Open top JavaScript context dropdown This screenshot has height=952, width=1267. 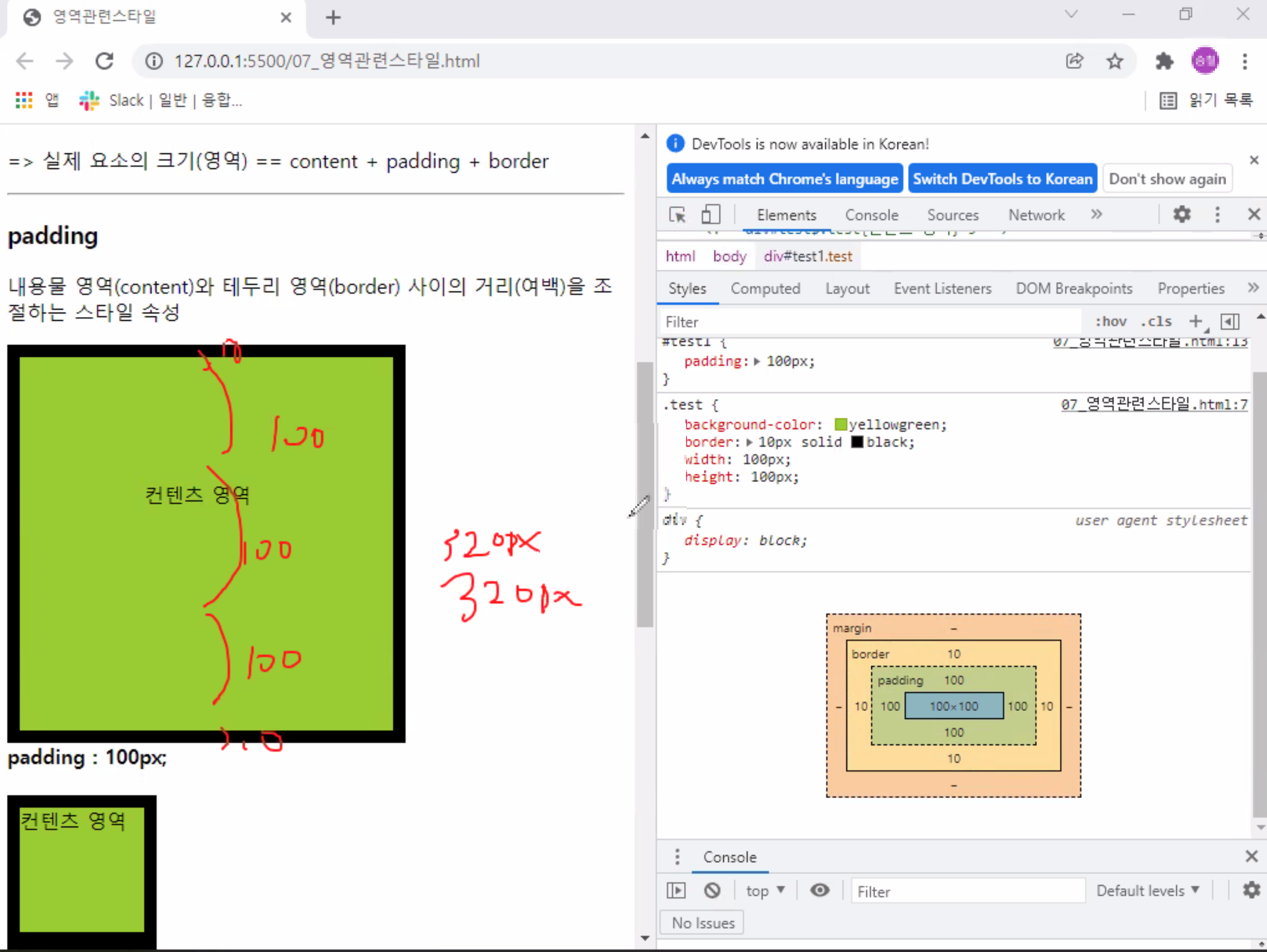pyautogui.click(x=765, y=891)
